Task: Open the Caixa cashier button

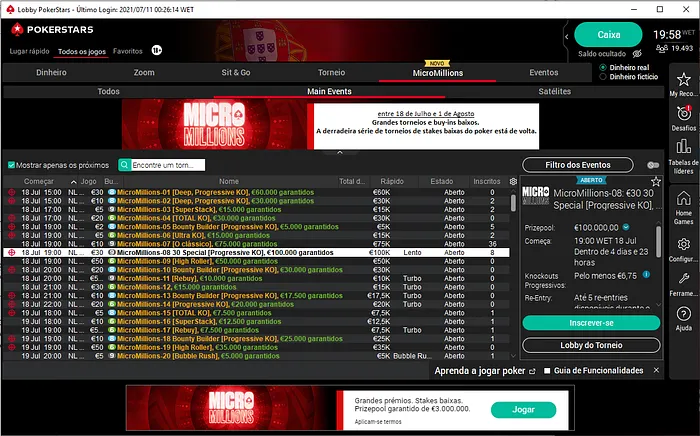Action: pos(608,35)
